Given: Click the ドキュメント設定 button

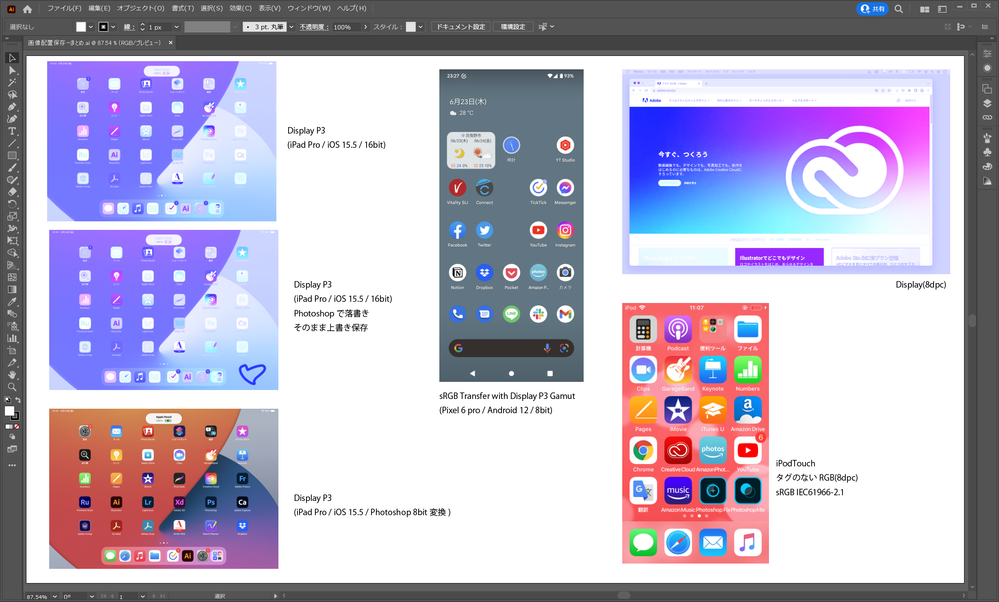Looking at the screenshot, I should 461,27.
